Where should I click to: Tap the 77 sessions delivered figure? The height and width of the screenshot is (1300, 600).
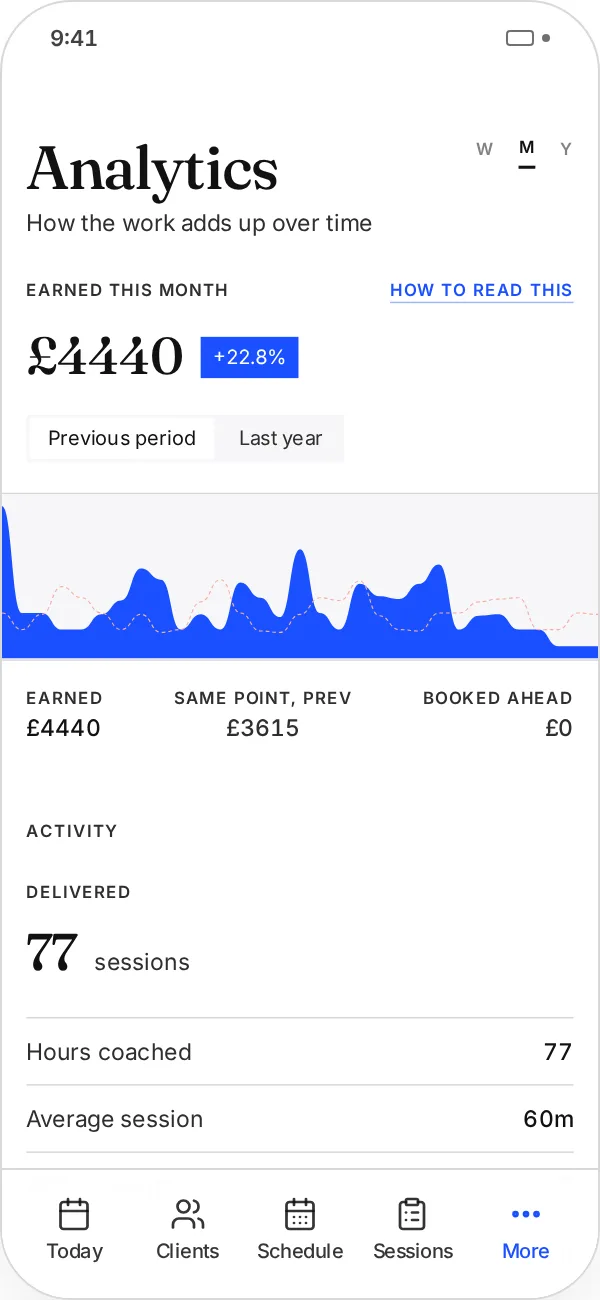tap(108, 953)
